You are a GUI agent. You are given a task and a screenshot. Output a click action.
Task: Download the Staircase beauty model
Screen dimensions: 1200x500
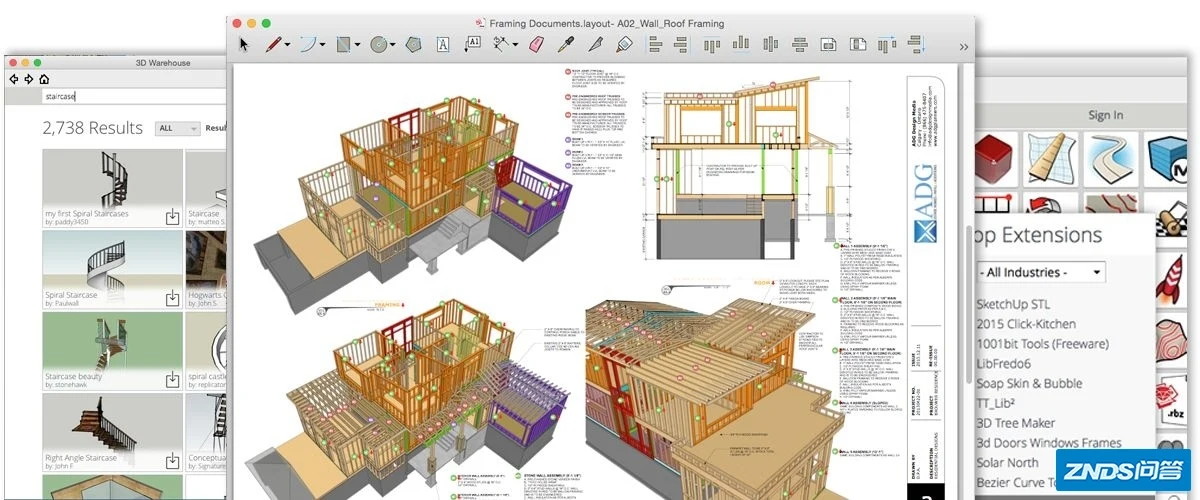[x=172, y=380]
